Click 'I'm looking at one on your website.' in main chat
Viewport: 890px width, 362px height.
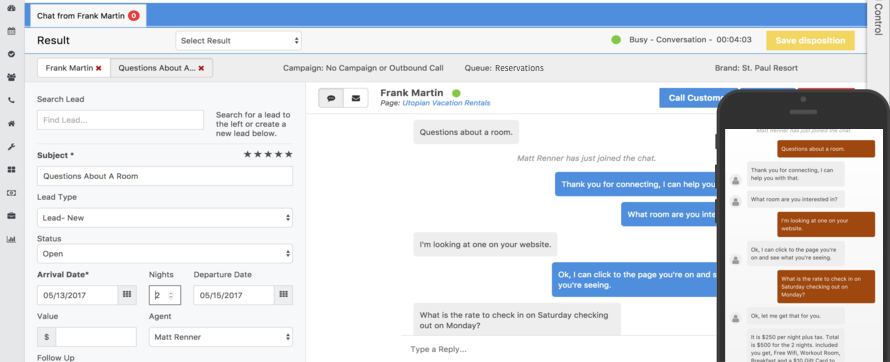(485, 245)
